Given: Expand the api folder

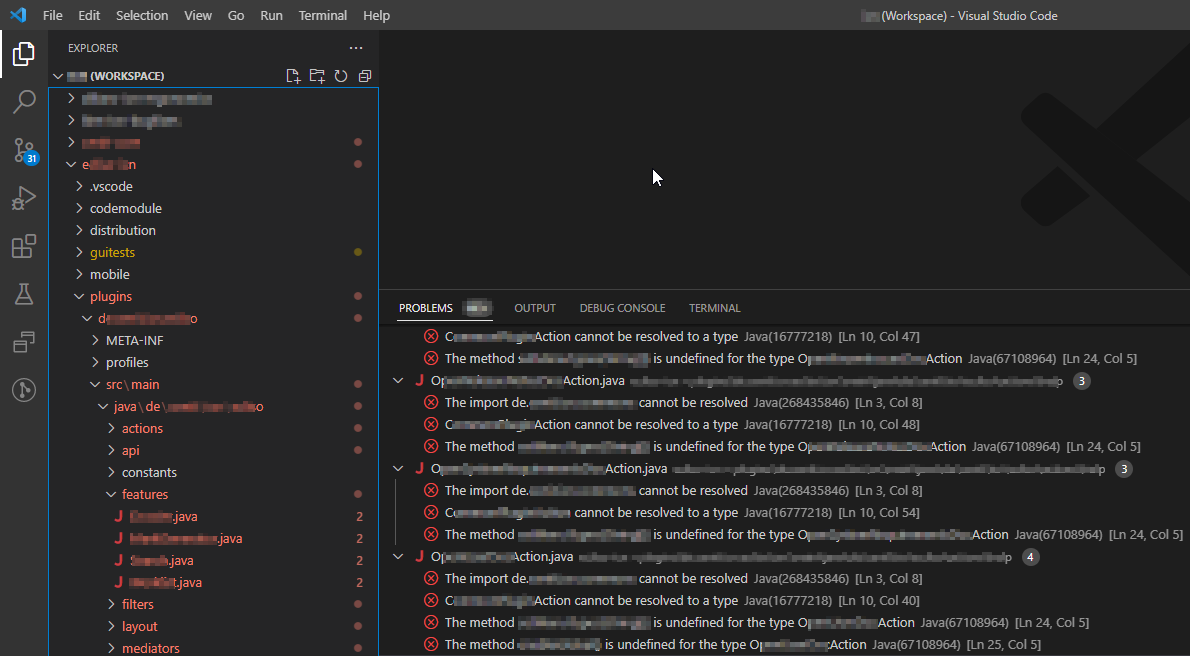Looking at the screenshot, I should tap(213, 450).
